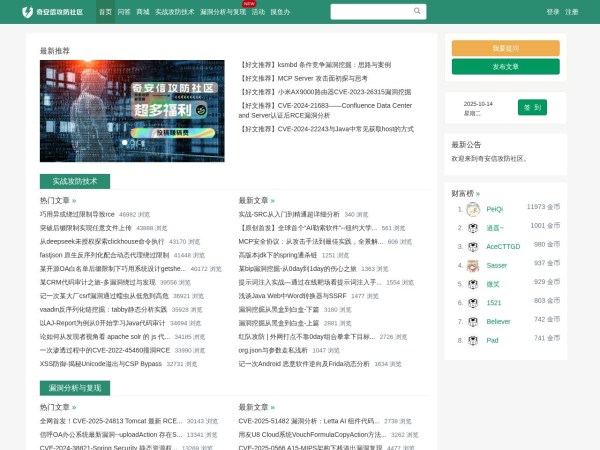Open CVE-2024-21683 Confluence RCE article
Viewport: 600px width, 450px height.
pos(325,110)
